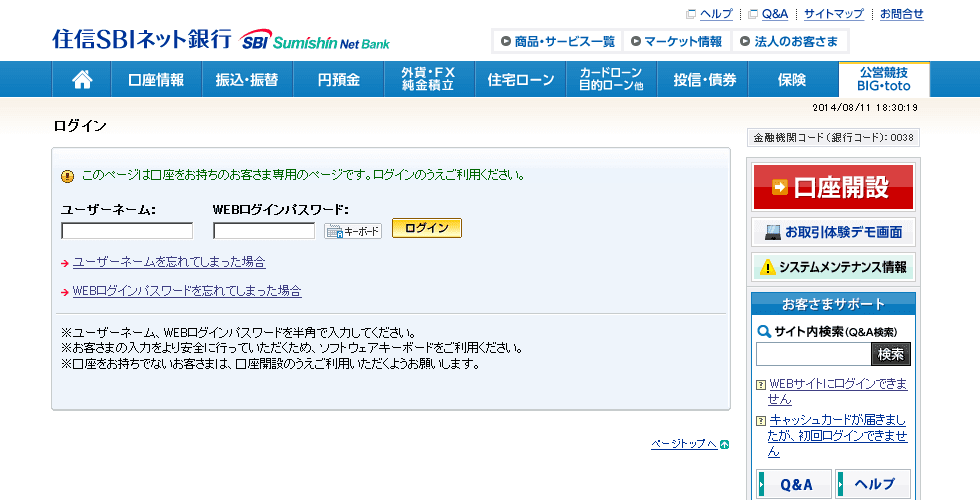Open the サイトマップ link
This screenshot has height=500, width=980.
[x=833, y=14]
